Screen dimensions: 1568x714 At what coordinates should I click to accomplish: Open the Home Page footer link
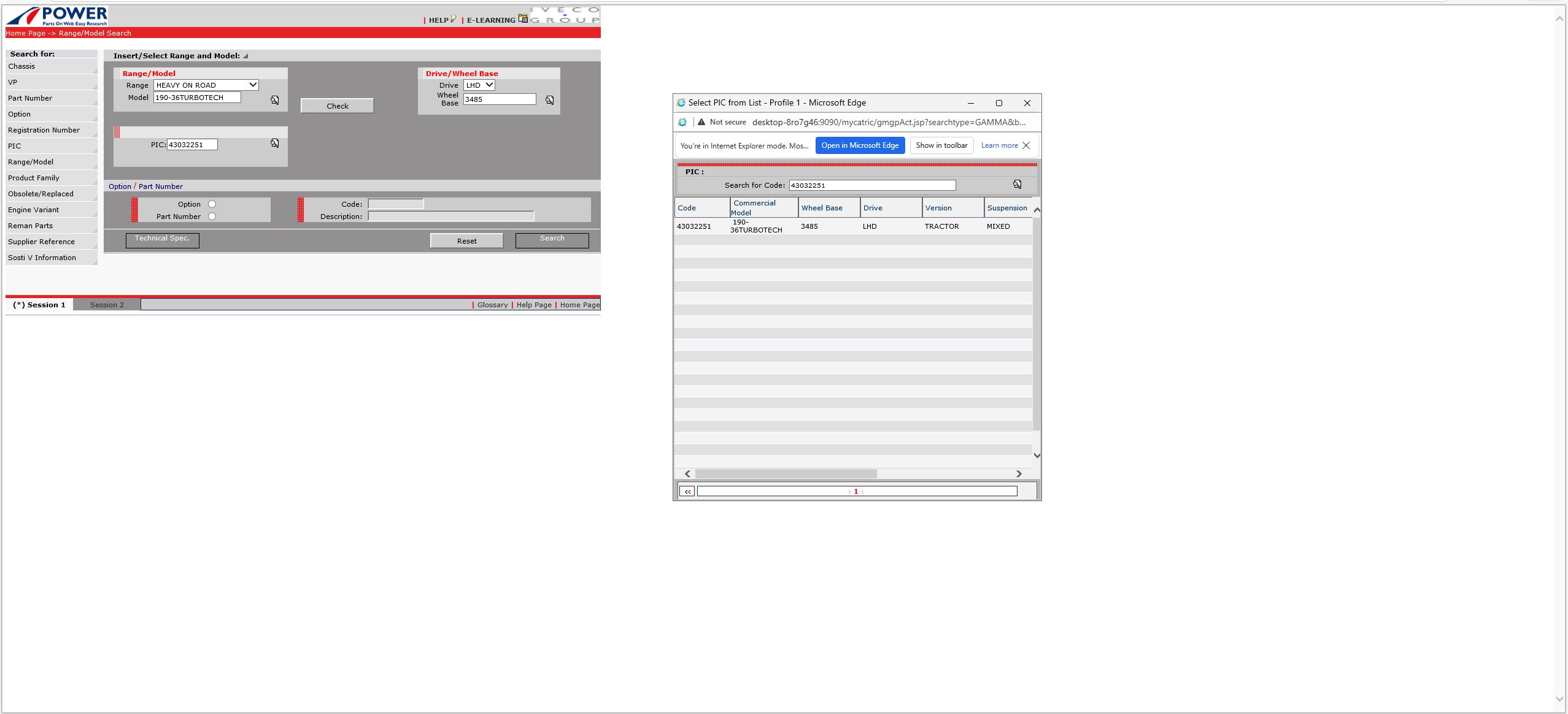[579, 305]
